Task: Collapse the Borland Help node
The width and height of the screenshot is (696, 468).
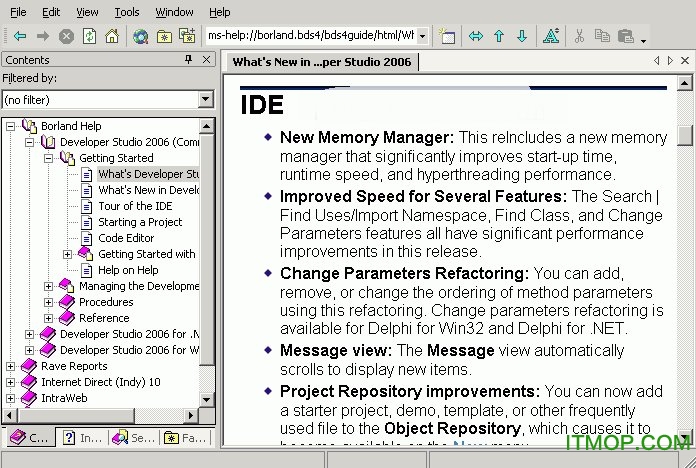Action: [x=10, y=127]
